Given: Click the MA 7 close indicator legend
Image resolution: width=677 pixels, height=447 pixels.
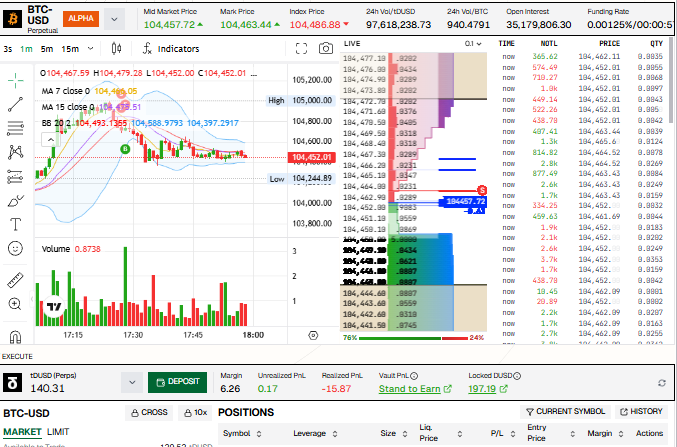Looking at the screenshot, I should (89, 91).
